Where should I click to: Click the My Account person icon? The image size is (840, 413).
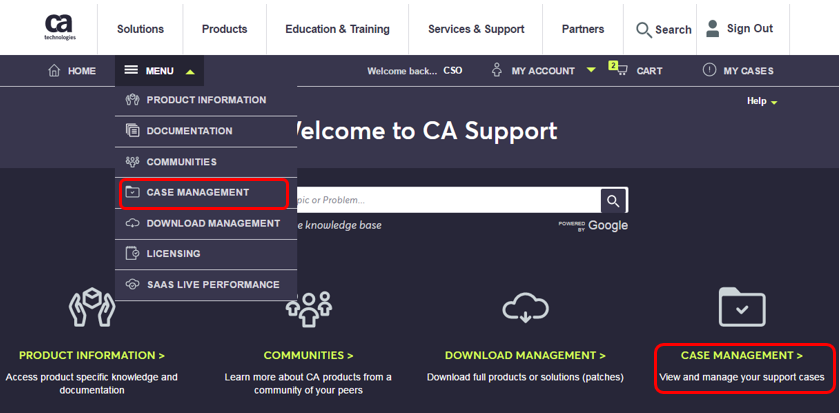tap(497, 70)
